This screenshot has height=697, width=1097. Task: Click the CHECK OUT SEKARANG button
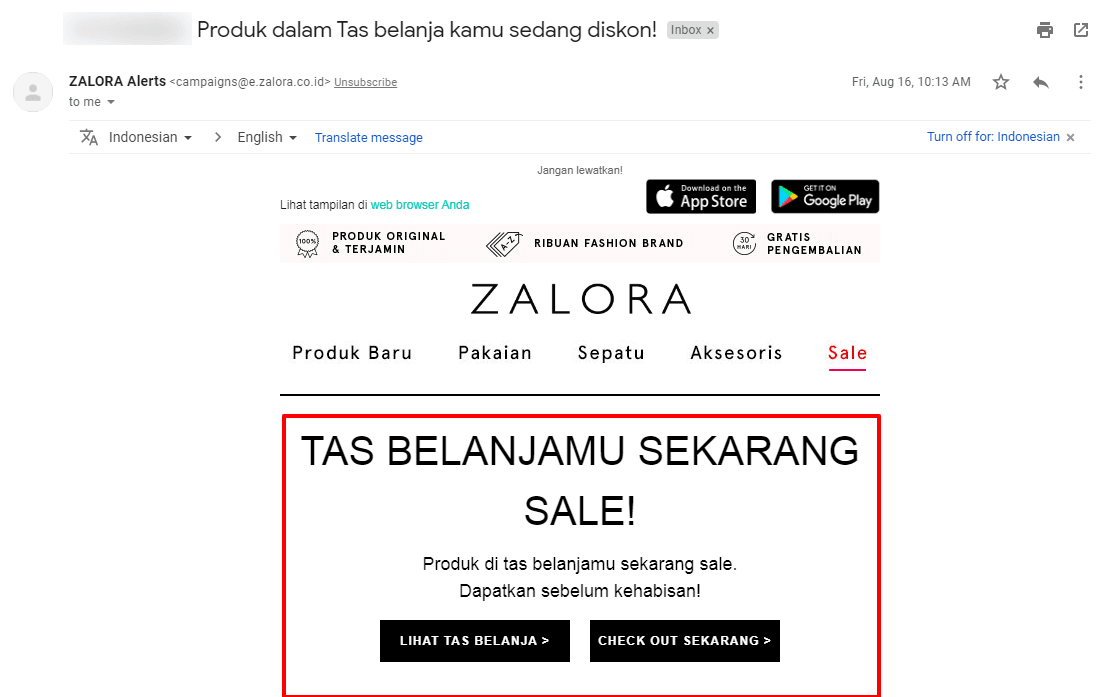point(685,641)
